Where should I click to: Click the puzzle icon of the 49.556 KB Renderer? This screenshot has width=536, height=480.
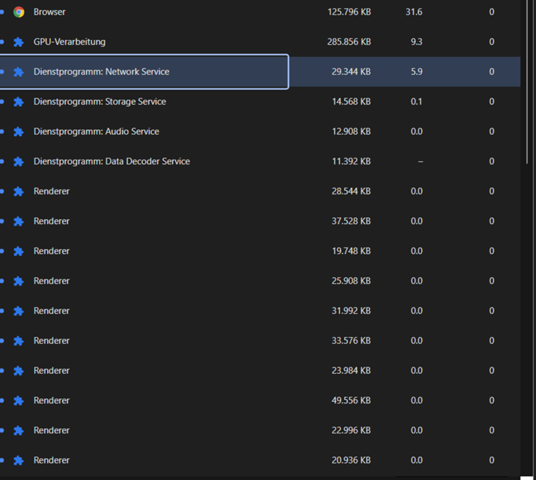tap(18, 401)
